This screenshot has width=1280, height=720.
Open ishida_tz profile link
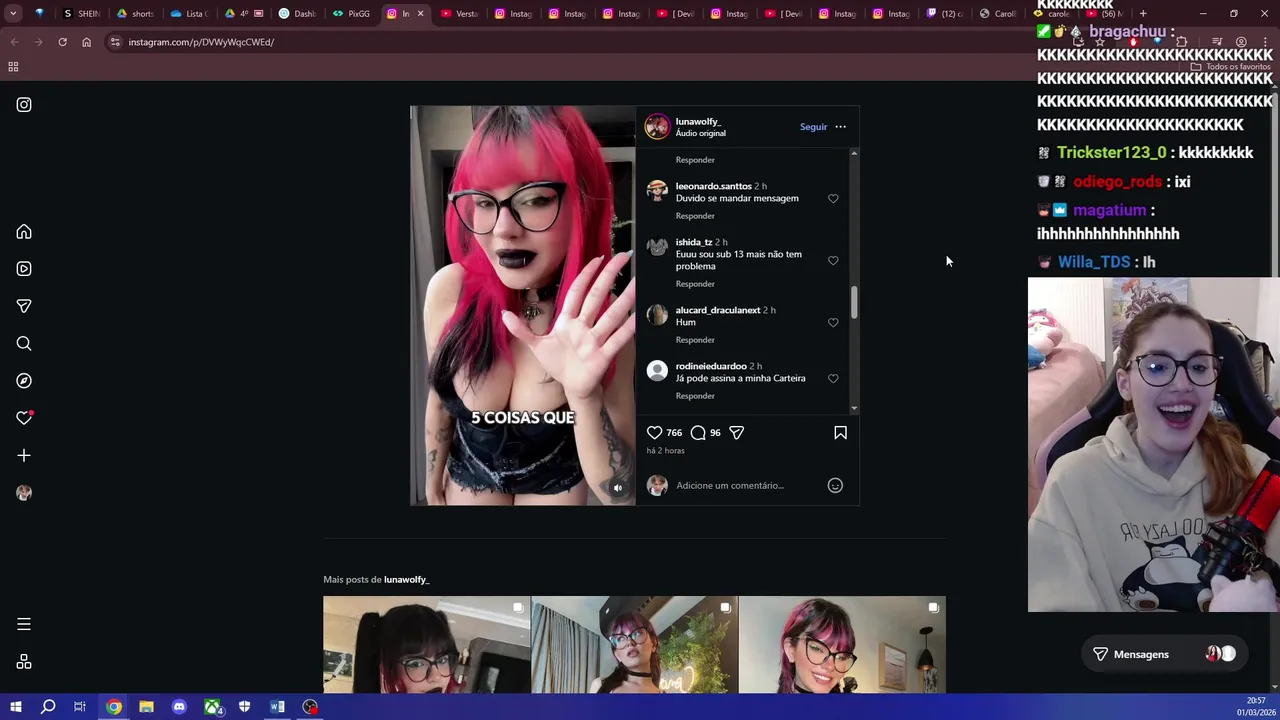pyautogui.click(x=694, y=242)
